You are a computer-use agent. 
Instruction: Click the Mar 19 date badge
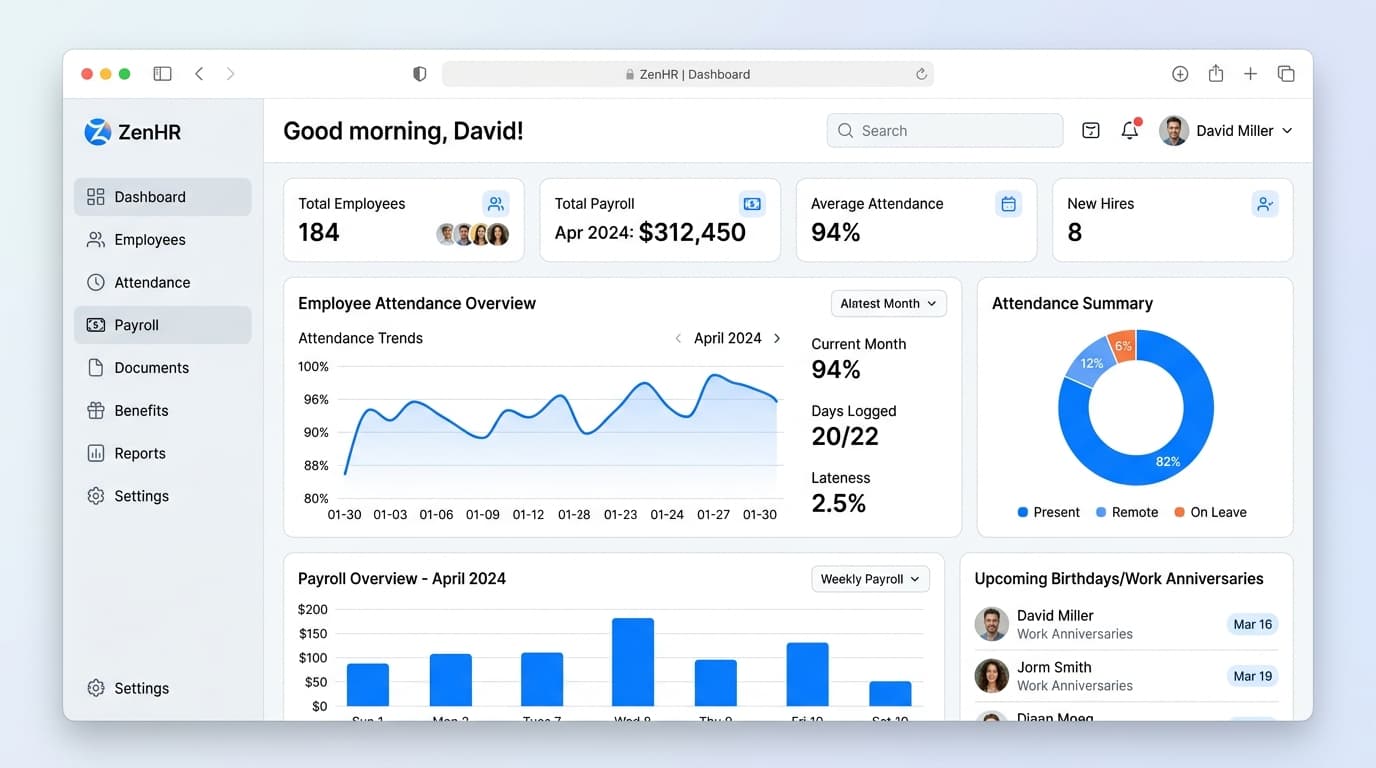[1252, 677]
